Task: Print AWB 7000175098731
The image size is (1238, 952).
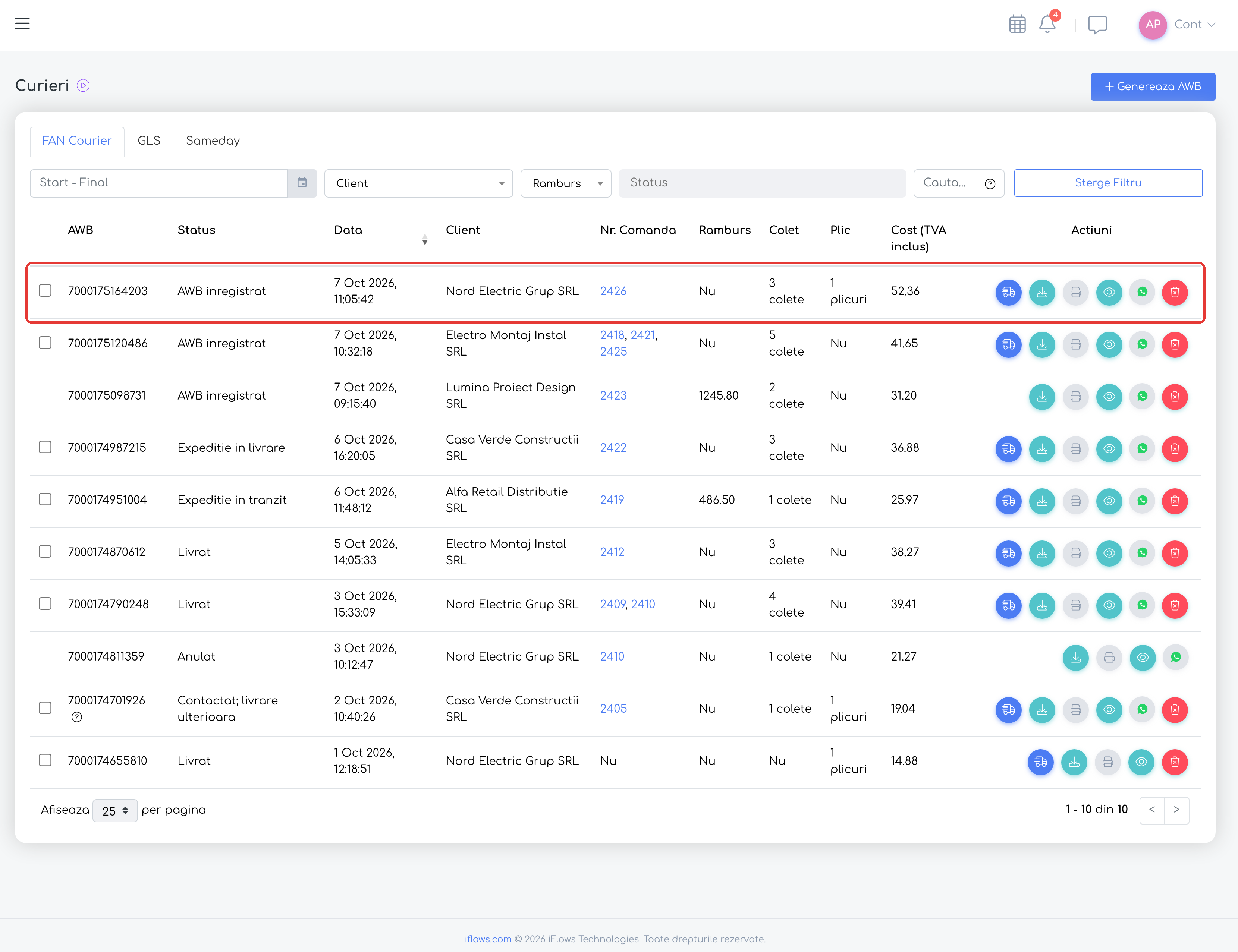Action: tap(1075, 397)
